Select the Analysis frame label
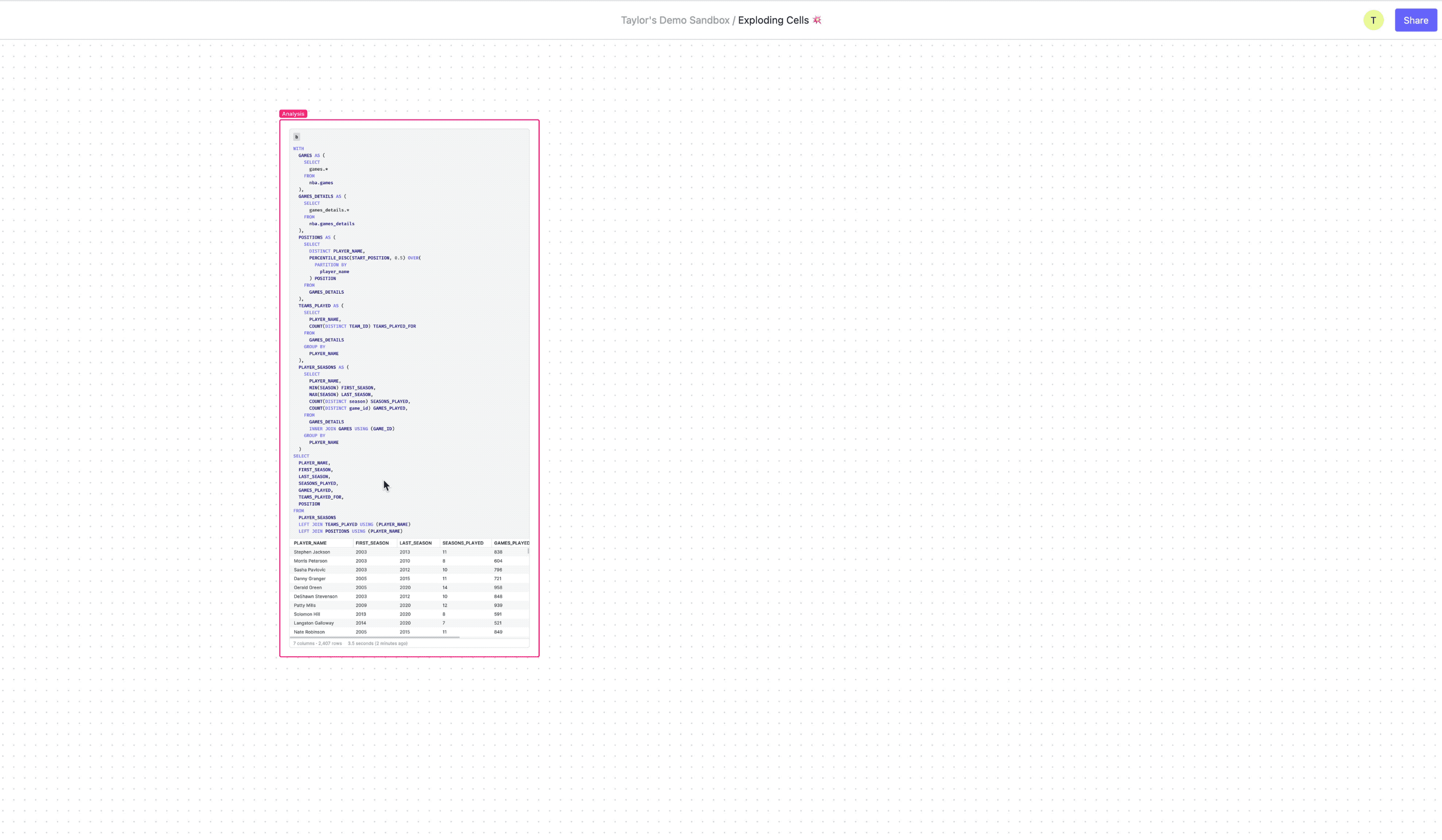Screen dimensions: 1442x840 [x=293, y=114]
